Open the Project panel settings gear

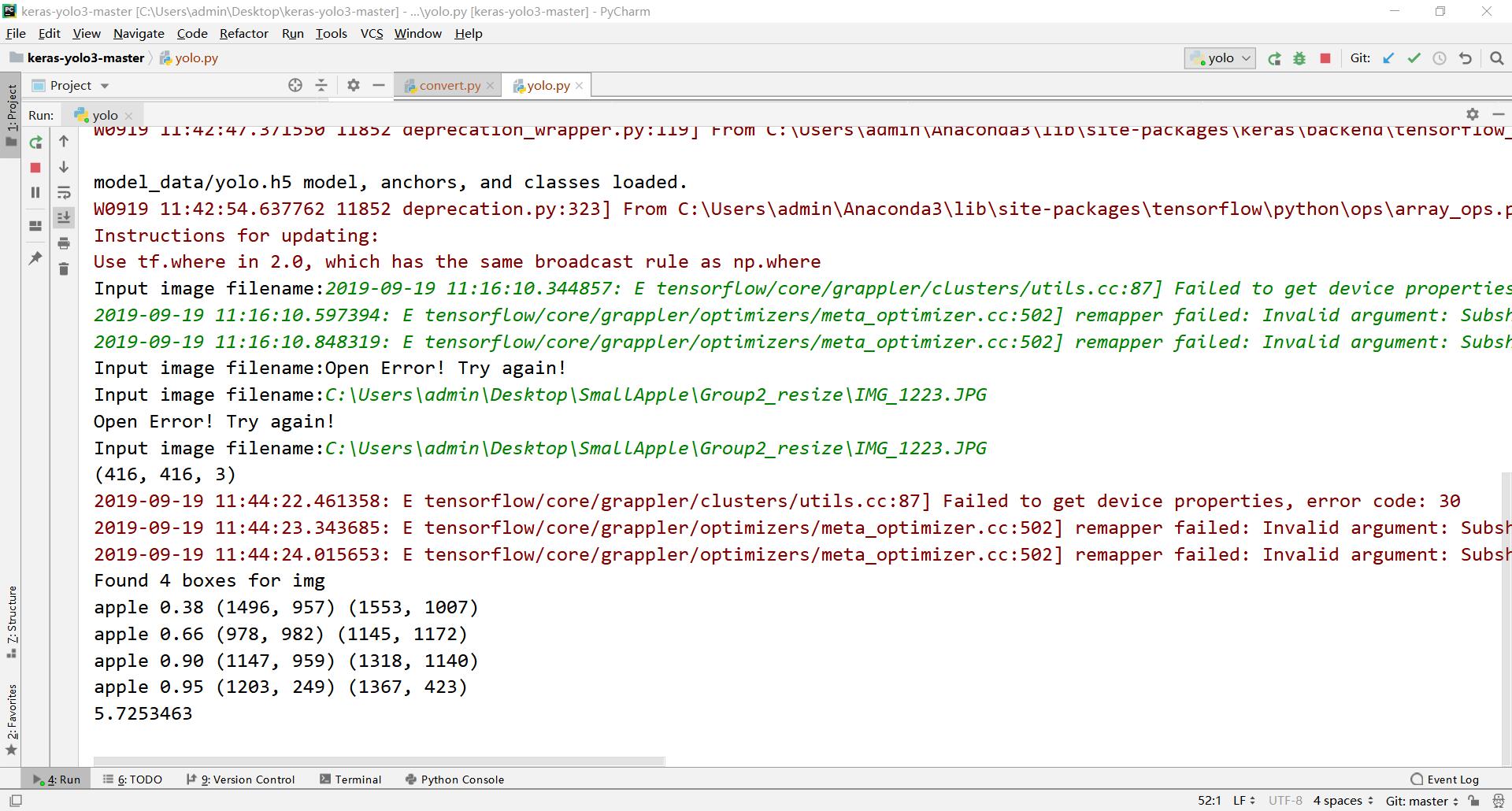pyautogui.click(x=353, y=85)
